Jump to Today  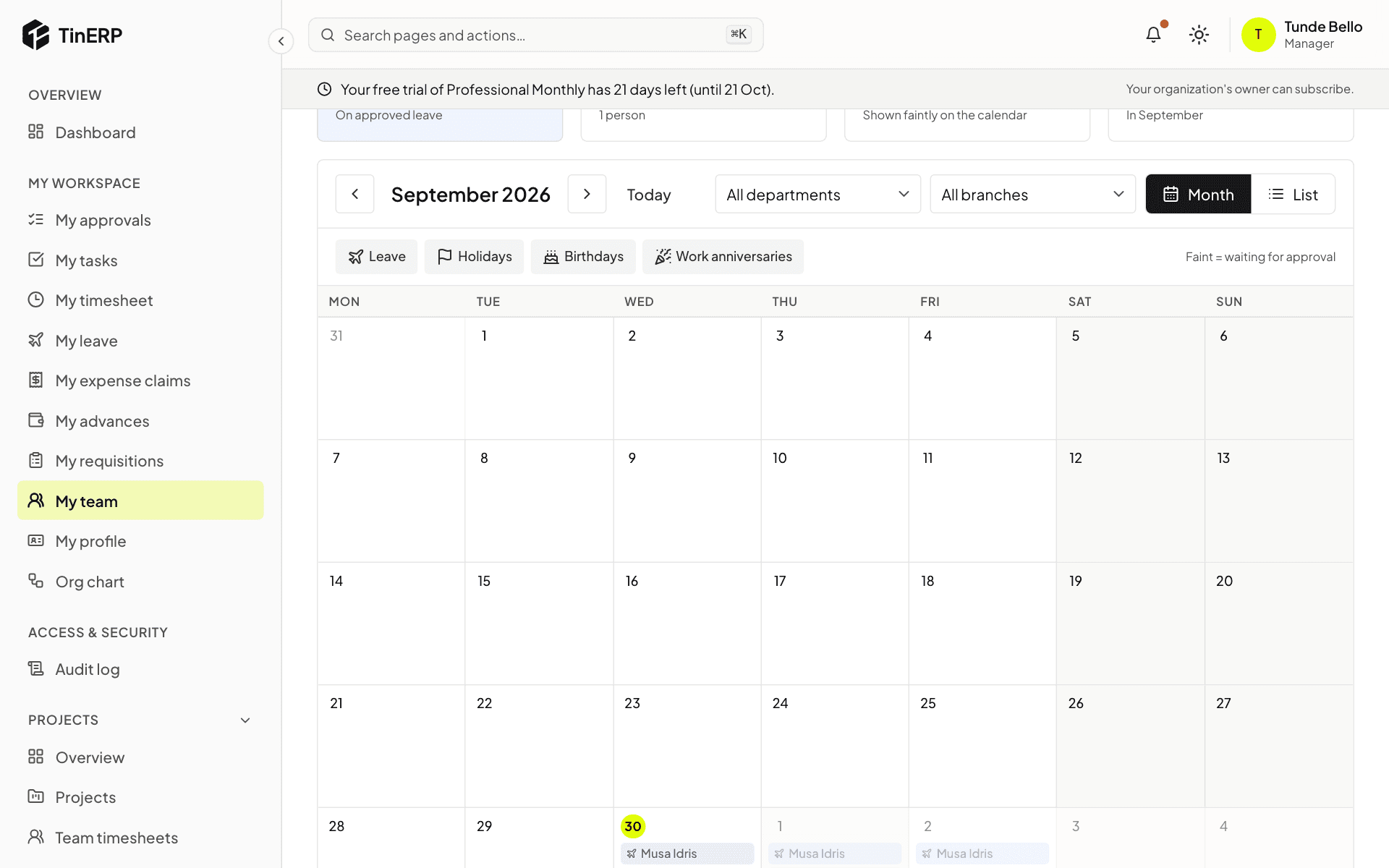[648, 195]
